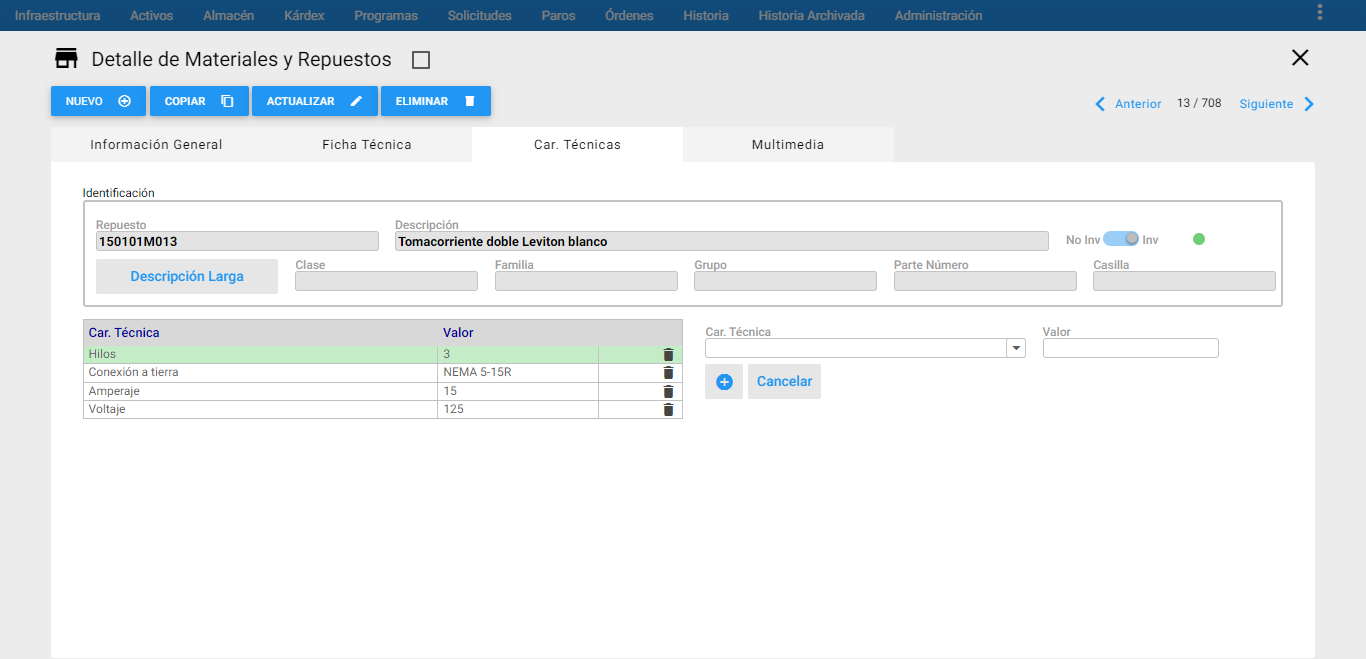Select the Hilos row name
Viewport: 1366px width, 659px height.
(102, 354)
